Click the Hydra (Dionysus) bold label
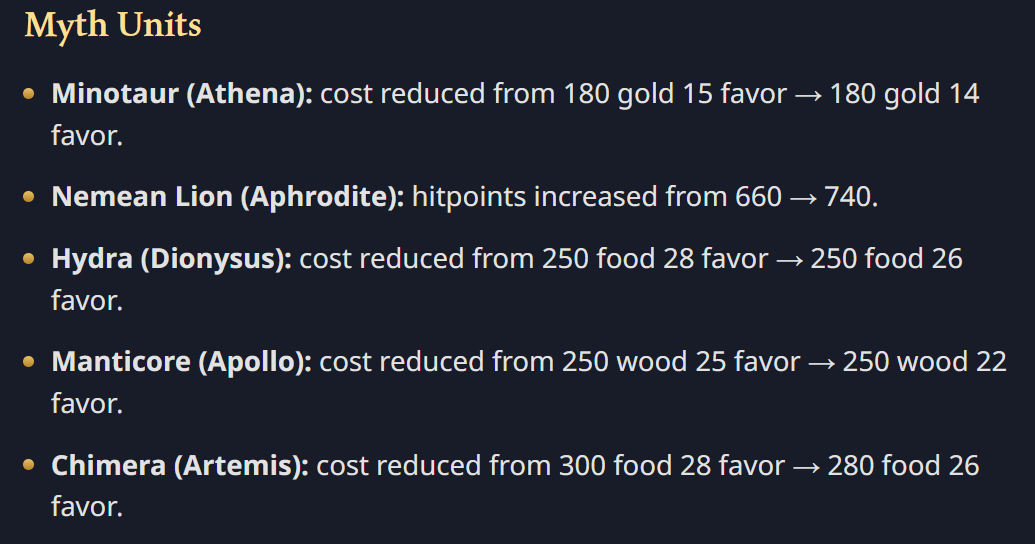The height and width of the screenshot is (544, 1035). coord(171,259)
